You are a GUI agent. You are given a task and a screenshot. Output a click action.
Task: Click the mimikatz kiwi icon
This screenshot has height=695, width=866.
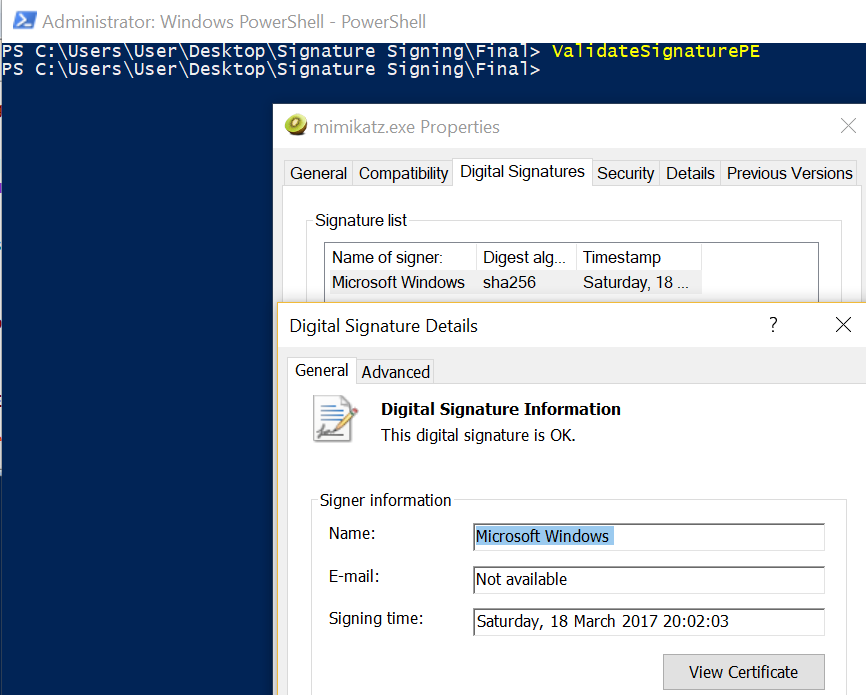tap(296, 125)
